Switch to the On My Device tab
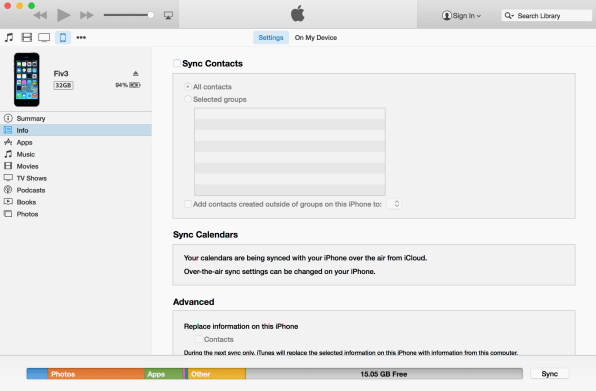Viewport: 596px width, 391px height. coord(316,38)
